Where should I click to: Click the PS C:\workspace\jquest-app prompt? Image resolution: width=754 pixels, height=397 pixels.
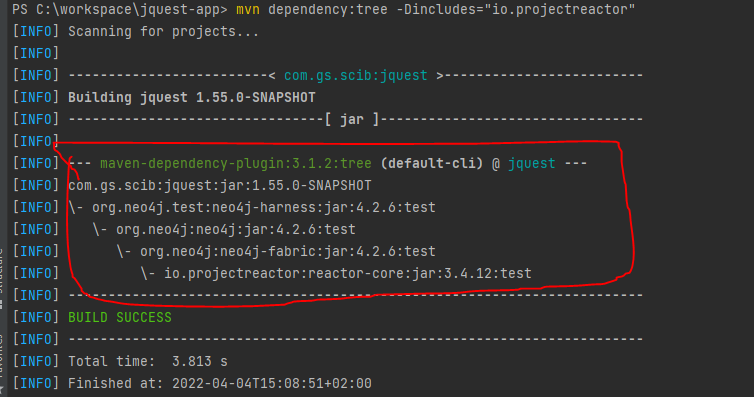click(120, 9)
